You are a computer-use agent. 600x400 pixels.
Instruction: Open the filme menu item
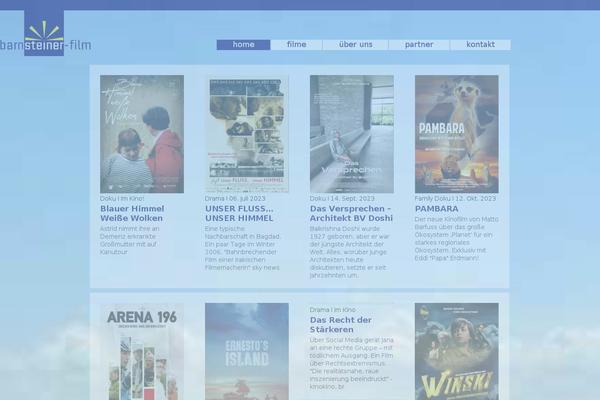pyautogui.click(x=297, y=45)
